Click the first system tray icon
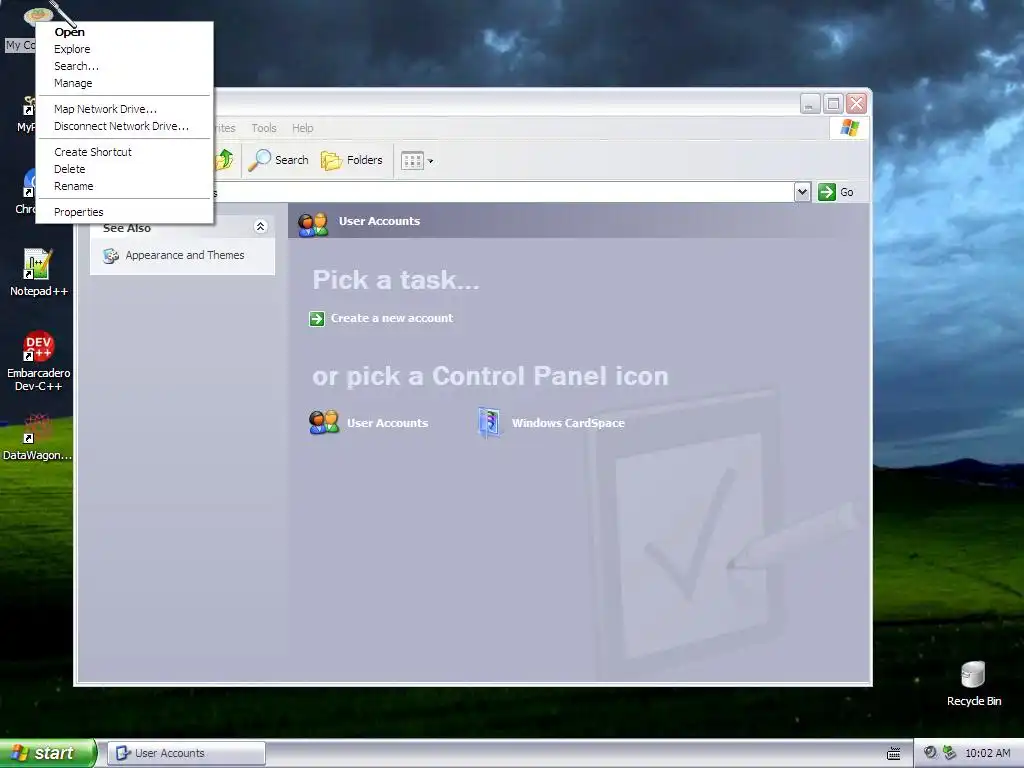 (930, 753)
